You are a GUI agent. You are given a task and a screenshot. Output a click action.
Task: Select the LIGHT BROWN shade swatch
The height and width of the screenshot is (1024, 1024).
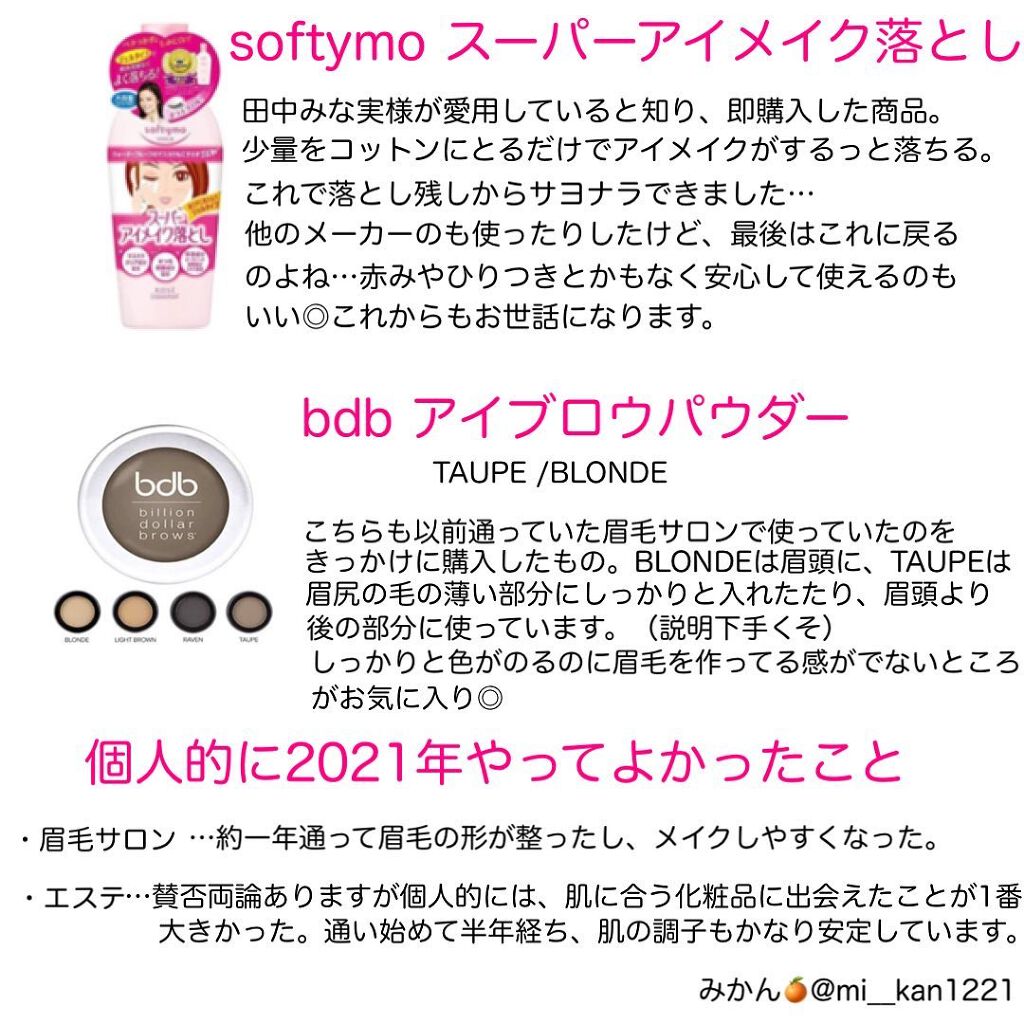point(135,611)
